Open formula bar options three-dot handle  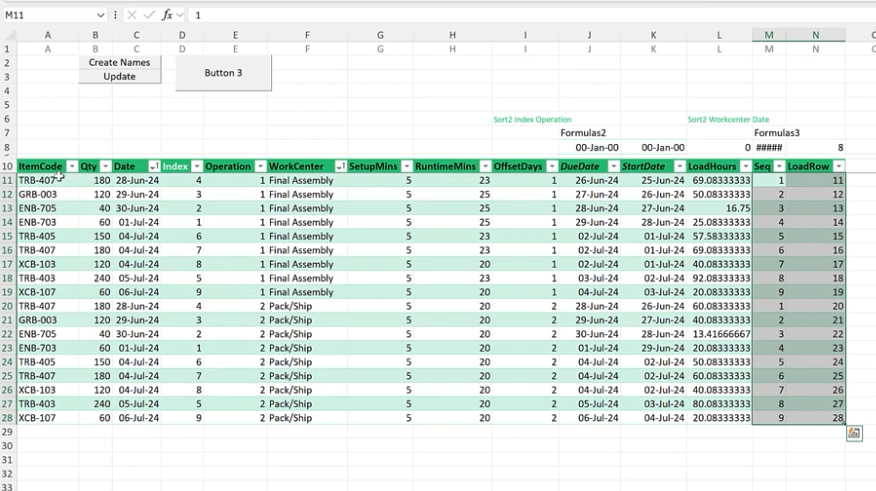click(115, 15)
